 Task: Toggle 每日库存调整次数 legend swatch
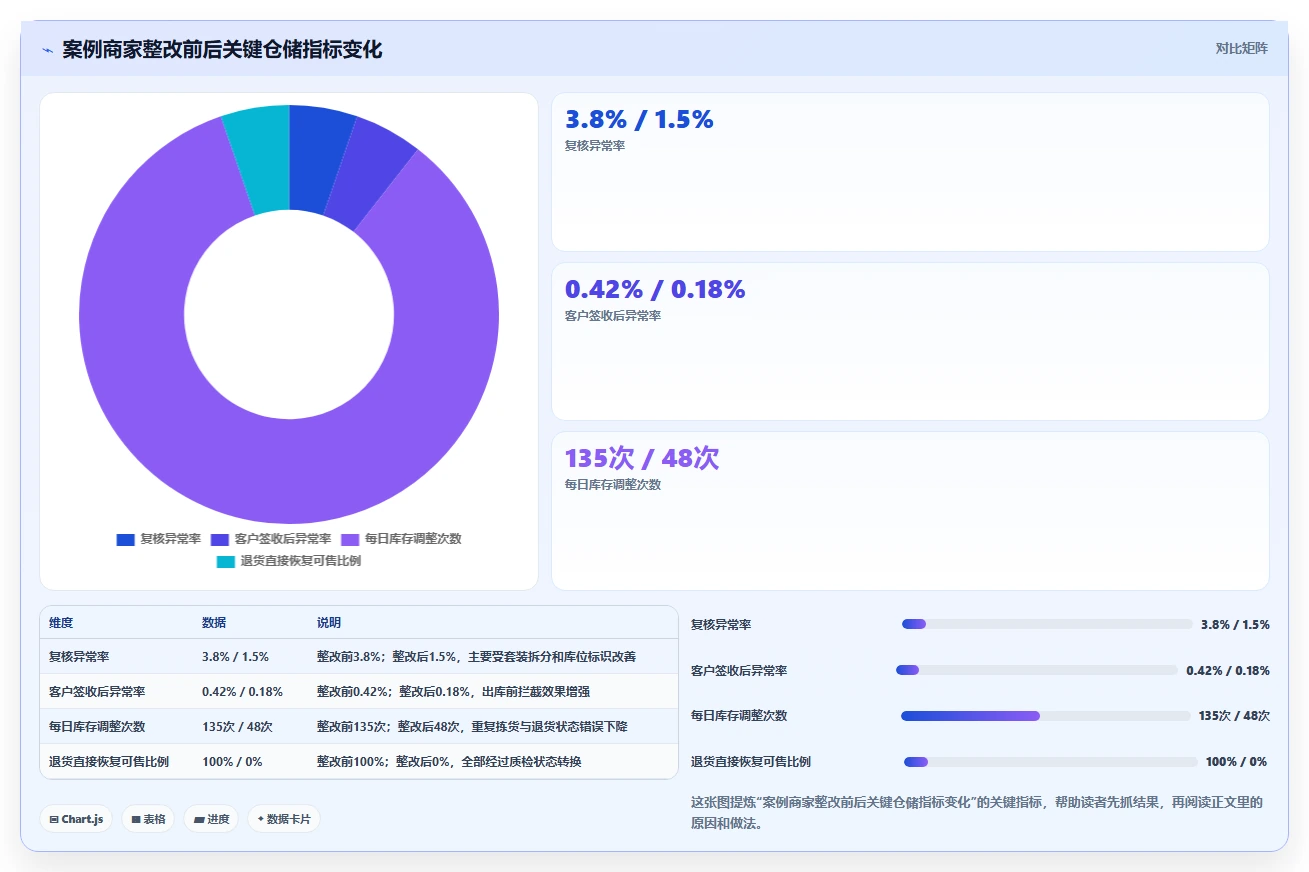[x=350, y=539]
